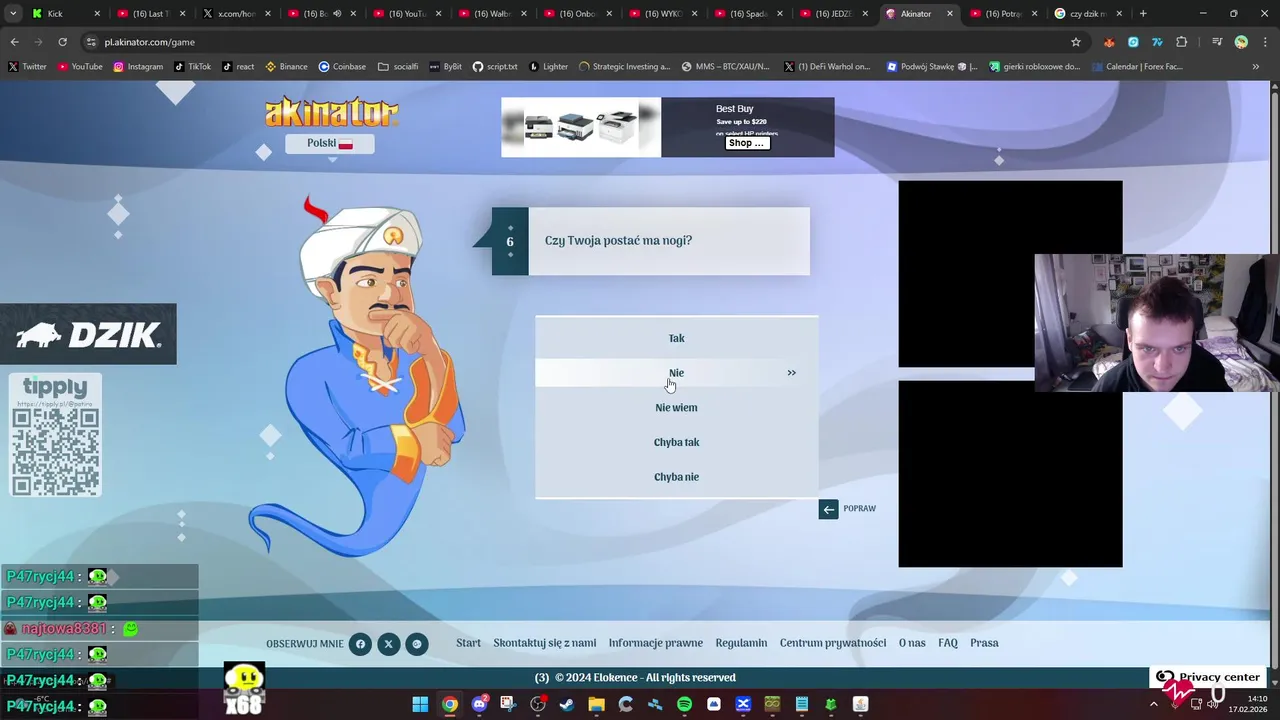Switch to the Kick browser tab
This screenshot has width=1280, height=720.
(66, 14)
